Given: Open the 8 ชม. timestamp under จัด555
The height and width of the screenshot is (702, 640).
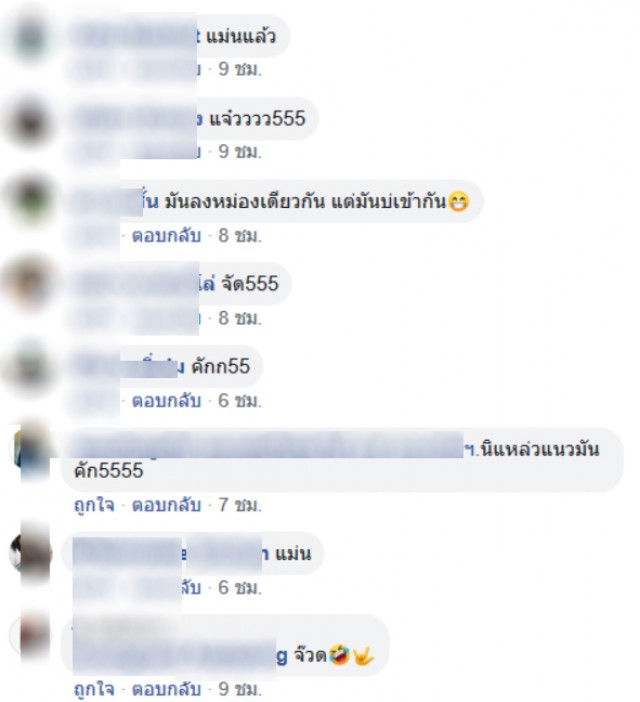Looking at the screenshot, I should (239, 318).
